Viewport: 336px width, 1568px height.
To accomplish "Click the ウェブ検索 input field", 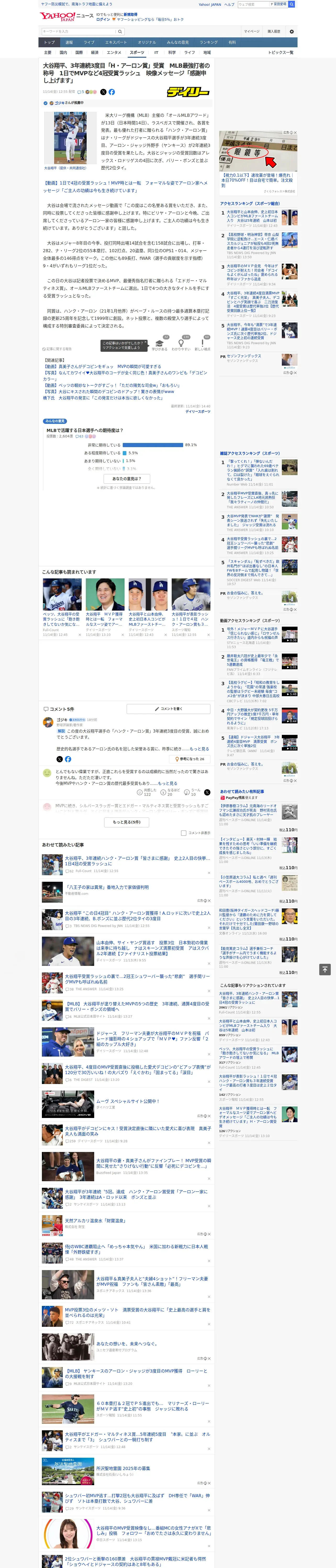I will (254, 4).
